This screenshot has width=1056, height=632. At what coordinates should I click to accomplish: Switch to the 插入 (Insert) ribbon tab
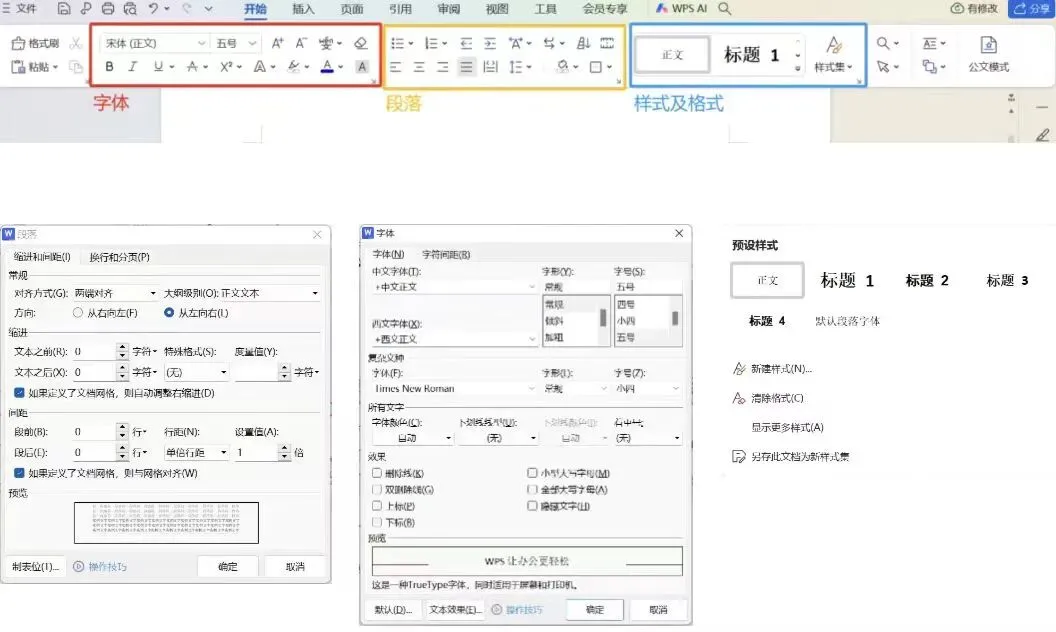point(303,9)
